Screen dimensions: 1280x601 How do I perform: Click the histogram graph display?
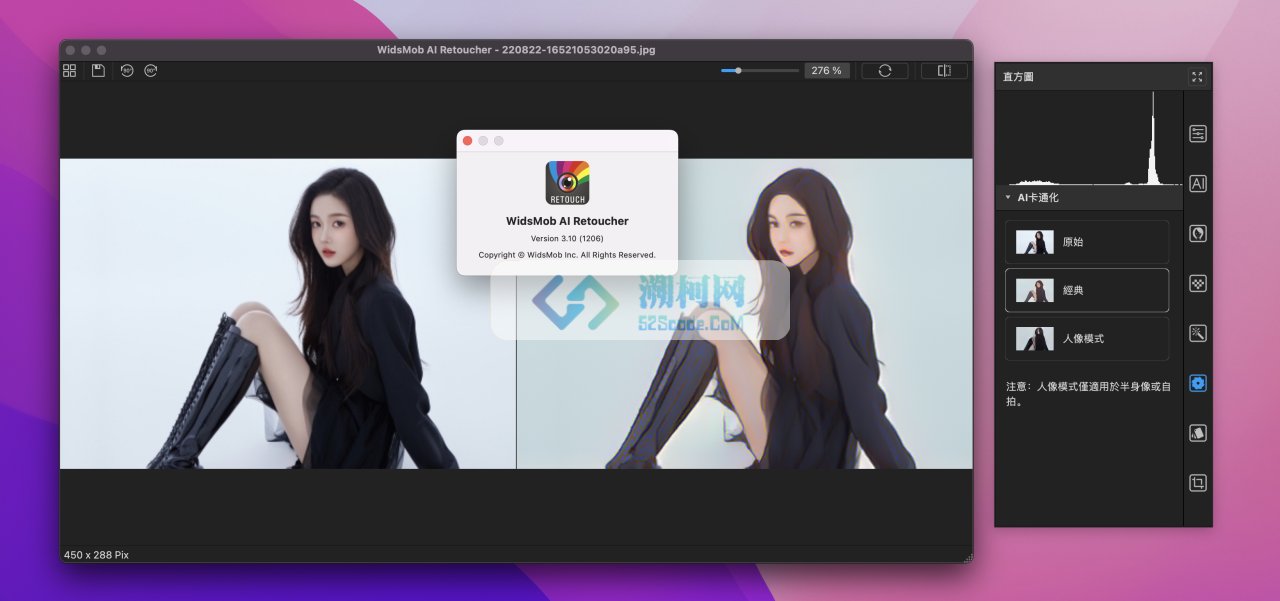(1089, 138)
